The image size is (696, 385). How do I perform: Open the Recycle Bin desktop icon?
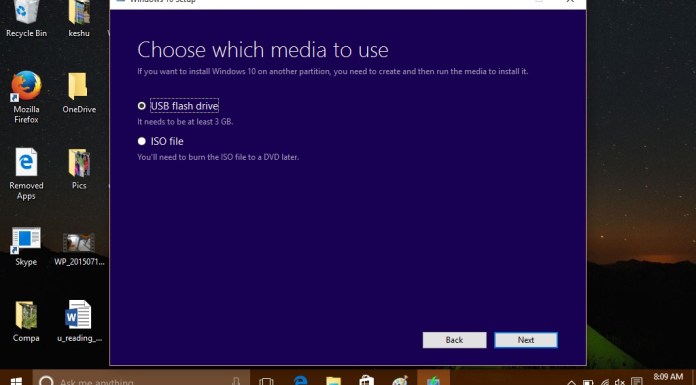(x=26, y=19)
